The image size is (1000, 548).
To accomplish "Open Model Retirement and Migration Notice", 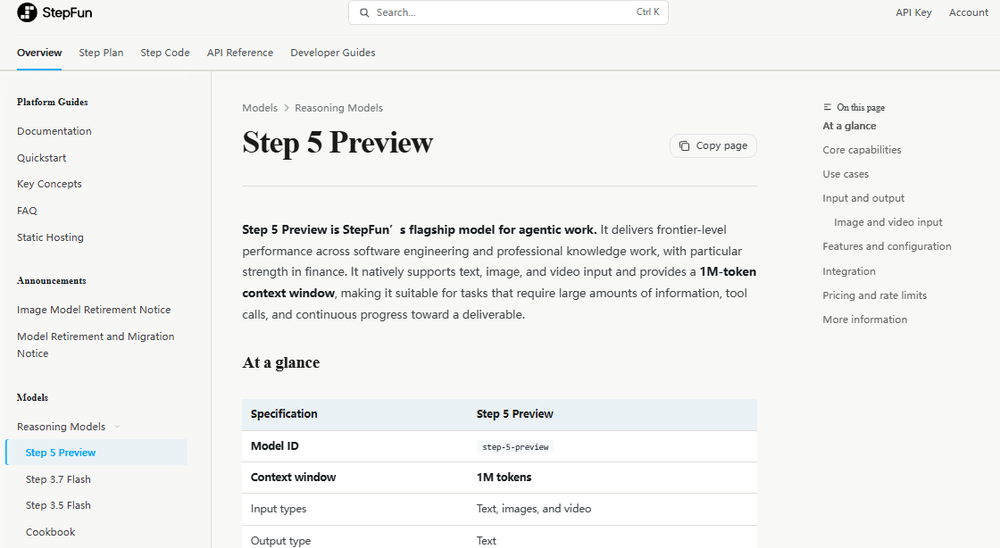I will tap(96, 344).
